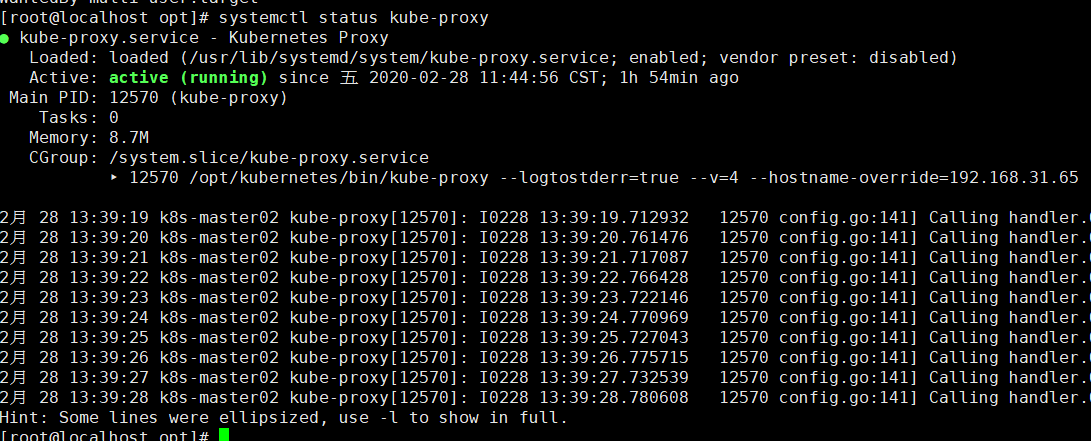Click log line timestamped 13:39:24.770969

coord(546,318)
